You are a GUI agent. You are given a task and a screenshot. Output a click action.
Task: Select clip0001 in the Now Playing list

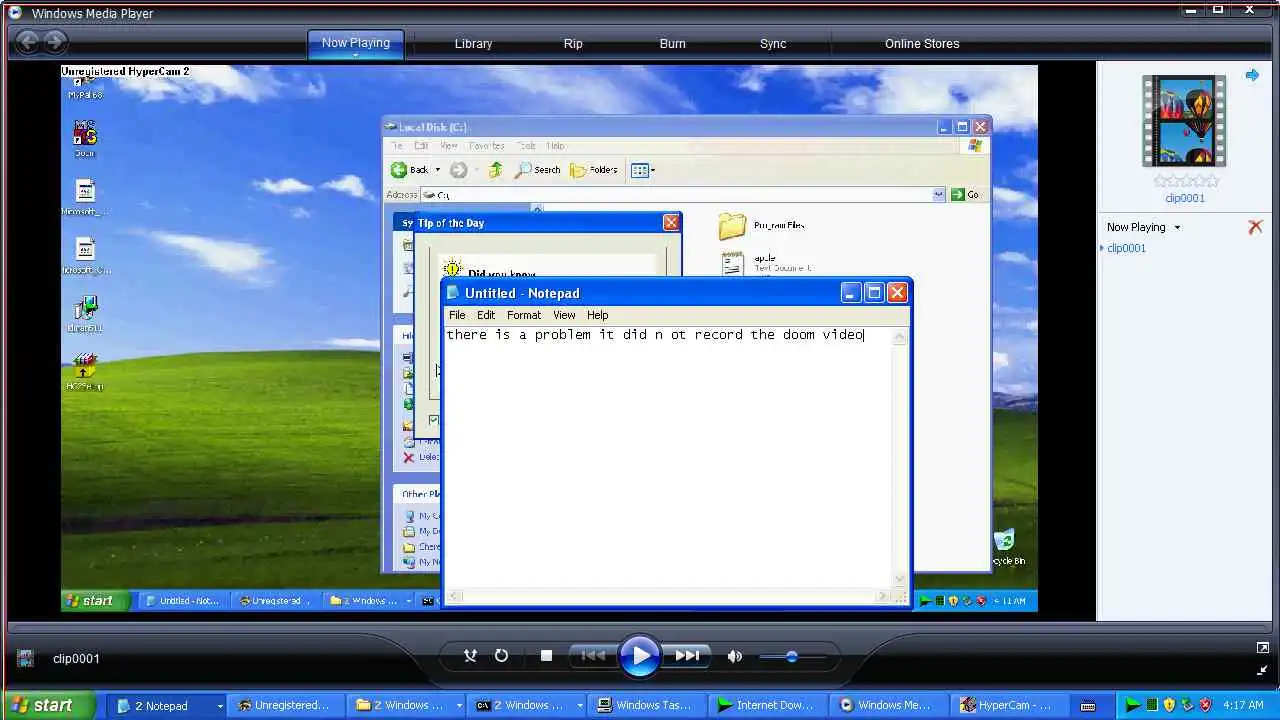click(1126, 248)
